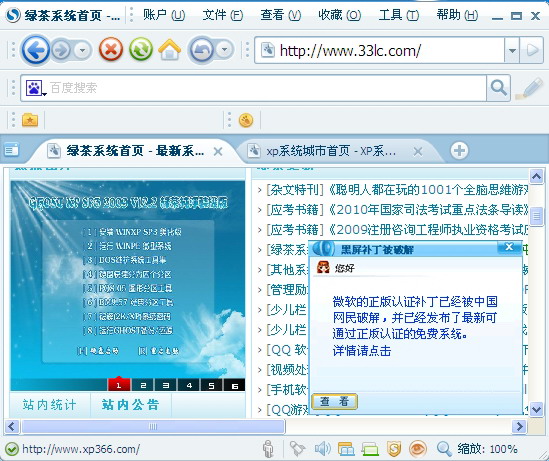Click the undo closed tab button
This screenshot has width=549, height=461.
[202, 50]
